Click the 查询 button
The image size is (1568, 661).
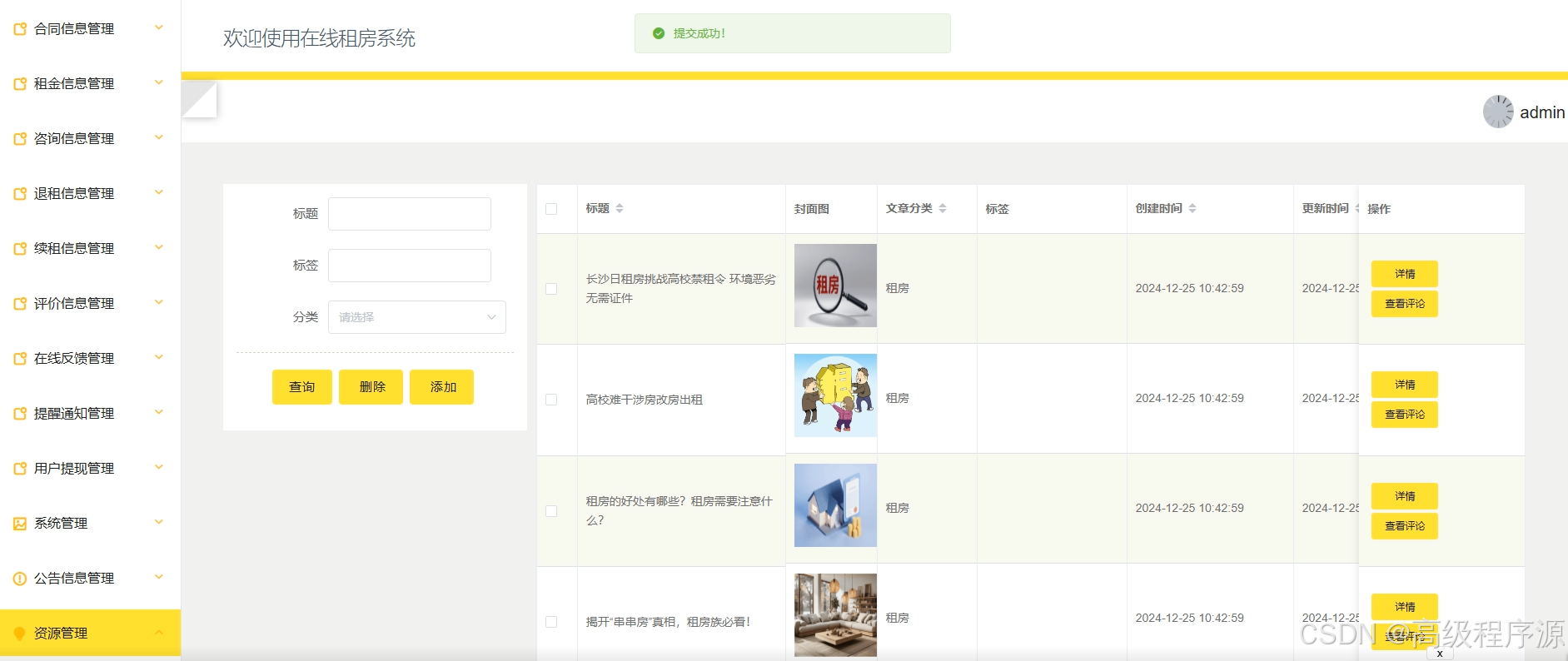pos(302,387)
